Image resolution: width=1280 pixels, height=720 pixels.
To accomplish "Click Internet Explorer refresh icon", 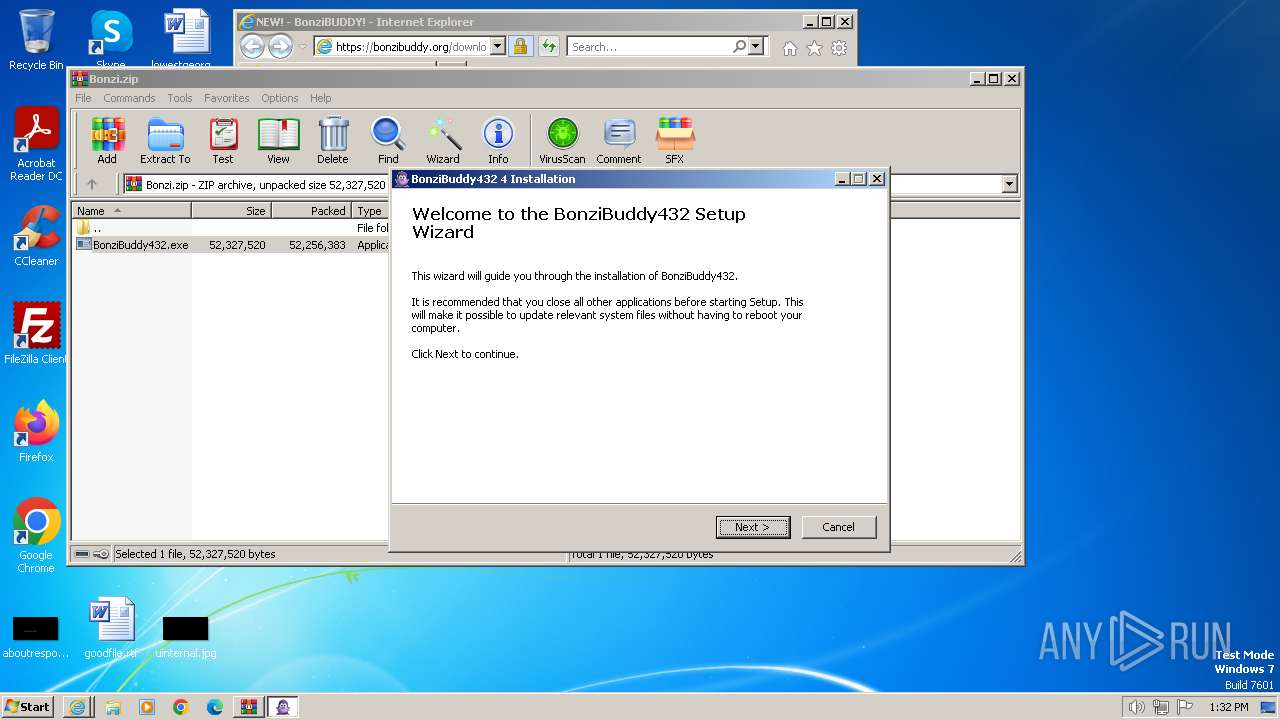I will pos(548,46).
